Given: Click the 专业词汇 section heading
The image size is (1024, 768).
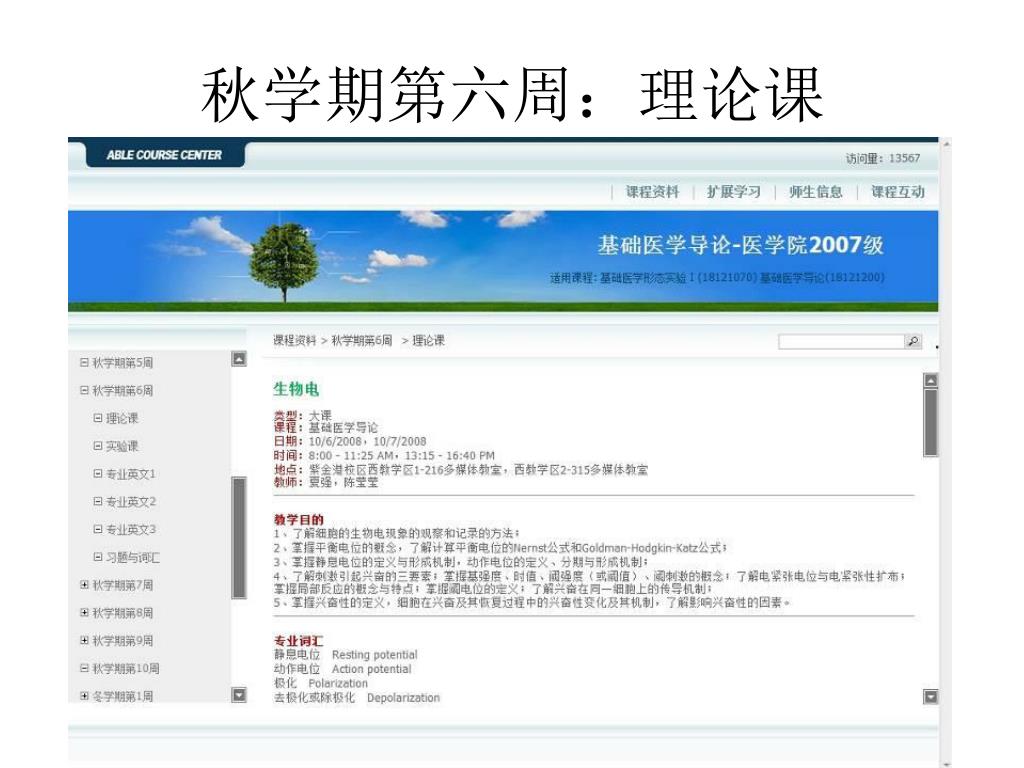Looking at the screenshot, I should point(298,641).
